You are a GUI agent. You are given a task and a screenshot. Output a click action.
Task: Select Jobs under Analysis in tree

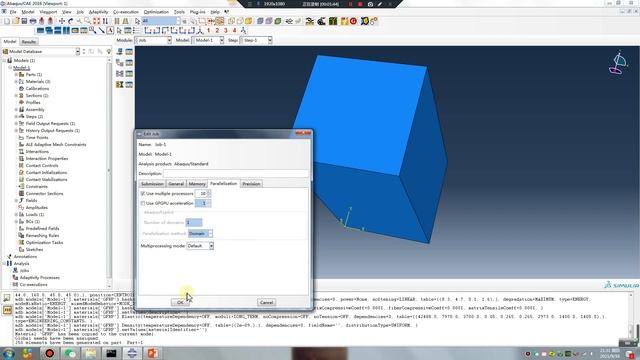click(24, 270)
